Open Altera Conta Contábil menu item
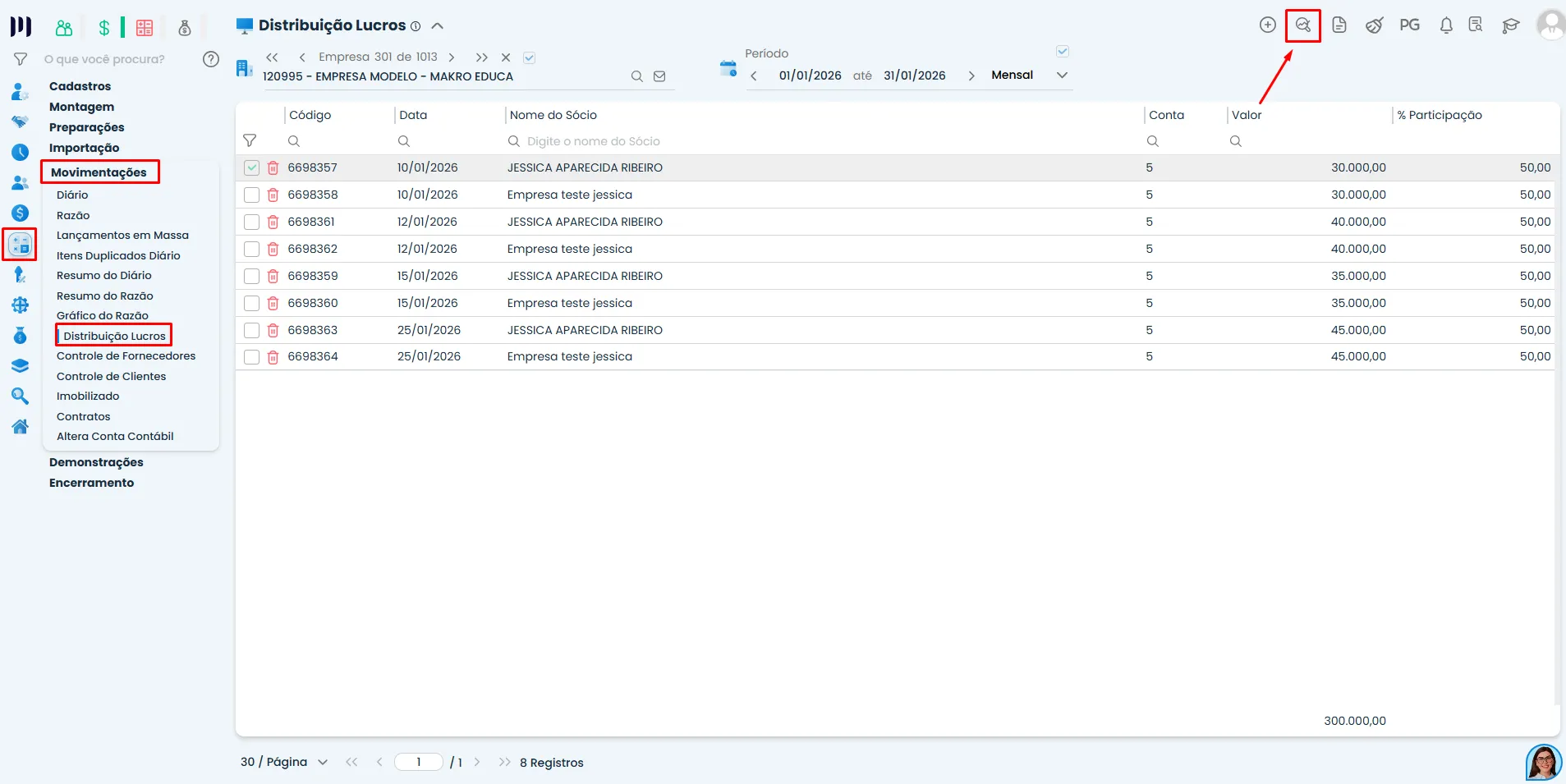1566x784 pixels. [x=115, y=436]
